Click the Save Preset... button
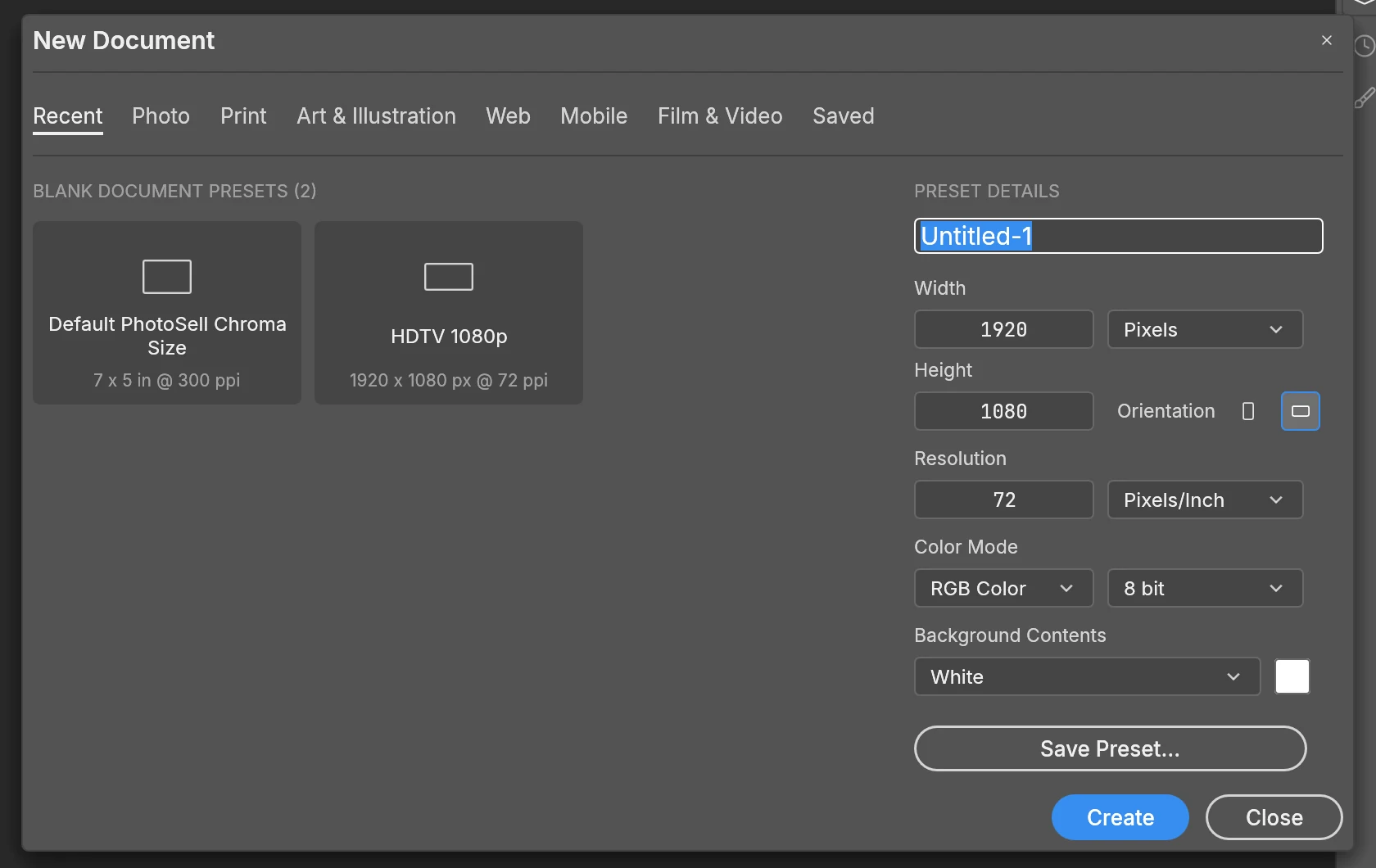The width and height of the screenshot is (1376, 868). pyautogui.click(x=1111, y=748)
